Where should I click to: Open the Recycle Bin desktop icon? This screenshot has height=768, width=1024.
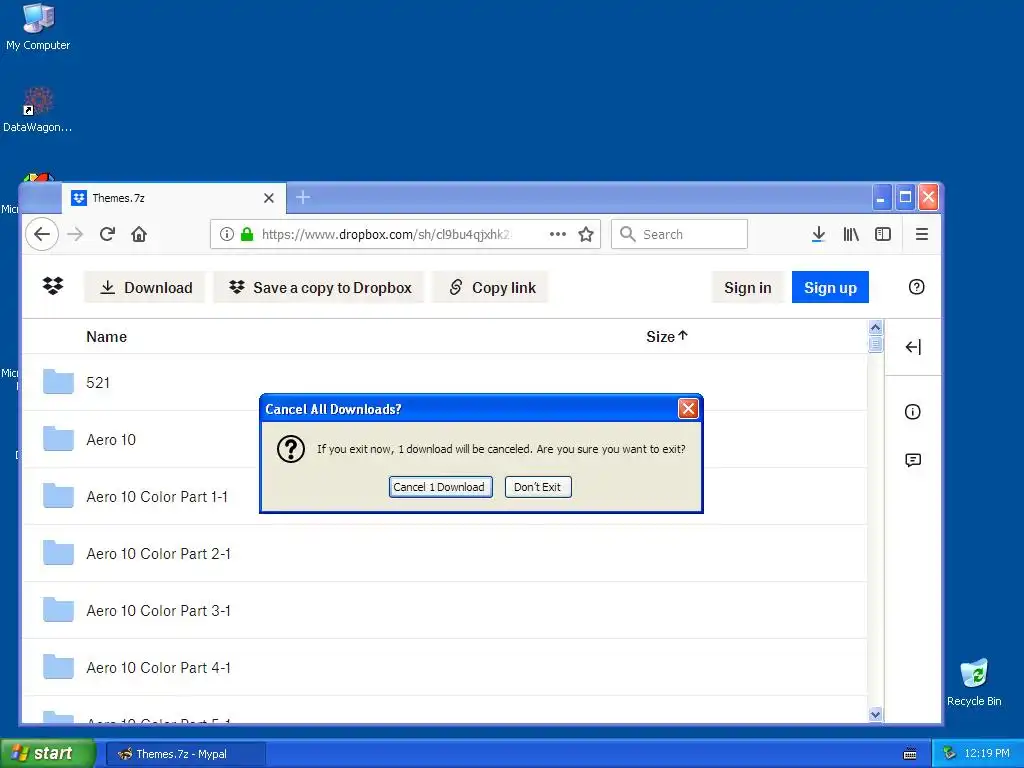pyautogui.click(x=974, y=682)
